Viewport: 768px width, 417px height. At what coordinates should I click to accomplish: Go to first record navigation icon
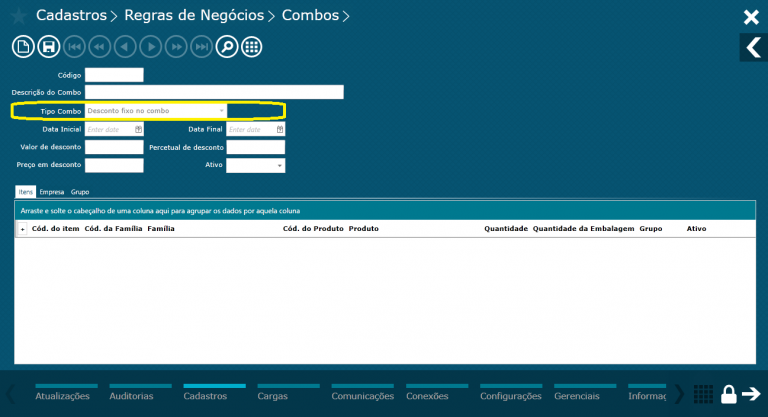74,47
